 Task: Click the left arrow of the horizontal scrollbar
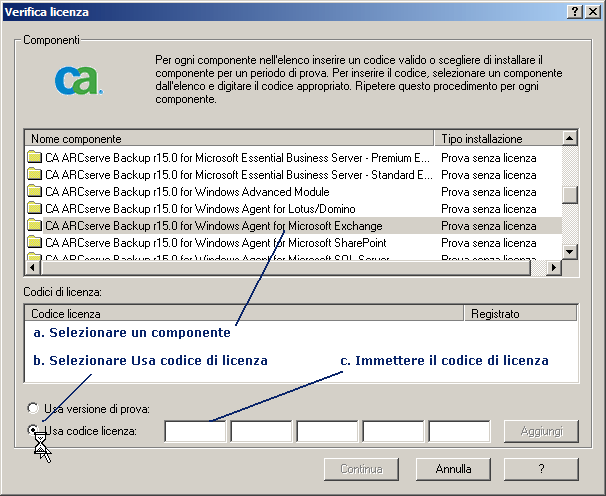[32, 268]
